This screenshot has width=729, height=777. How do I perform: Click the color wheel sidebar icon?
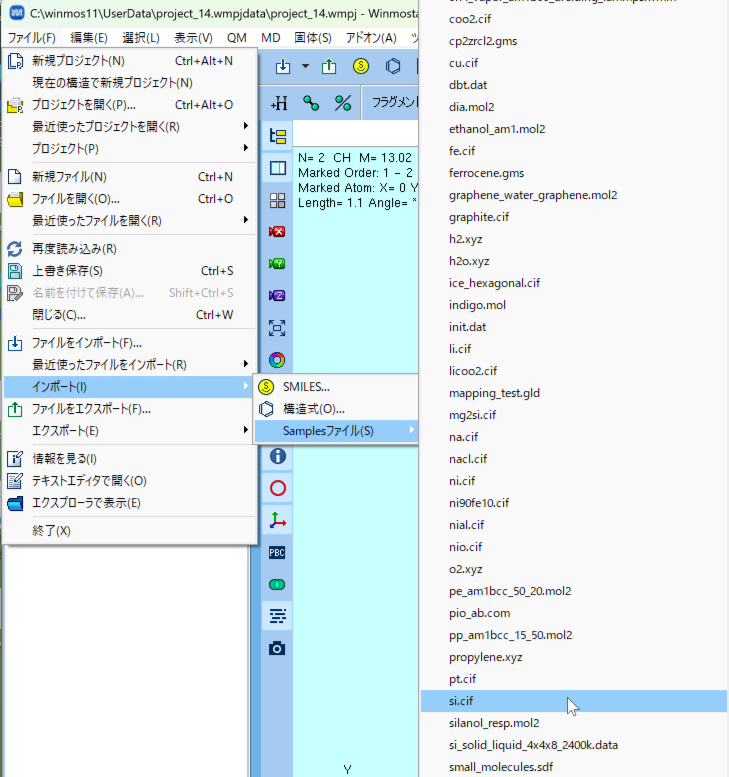(278, 360)
